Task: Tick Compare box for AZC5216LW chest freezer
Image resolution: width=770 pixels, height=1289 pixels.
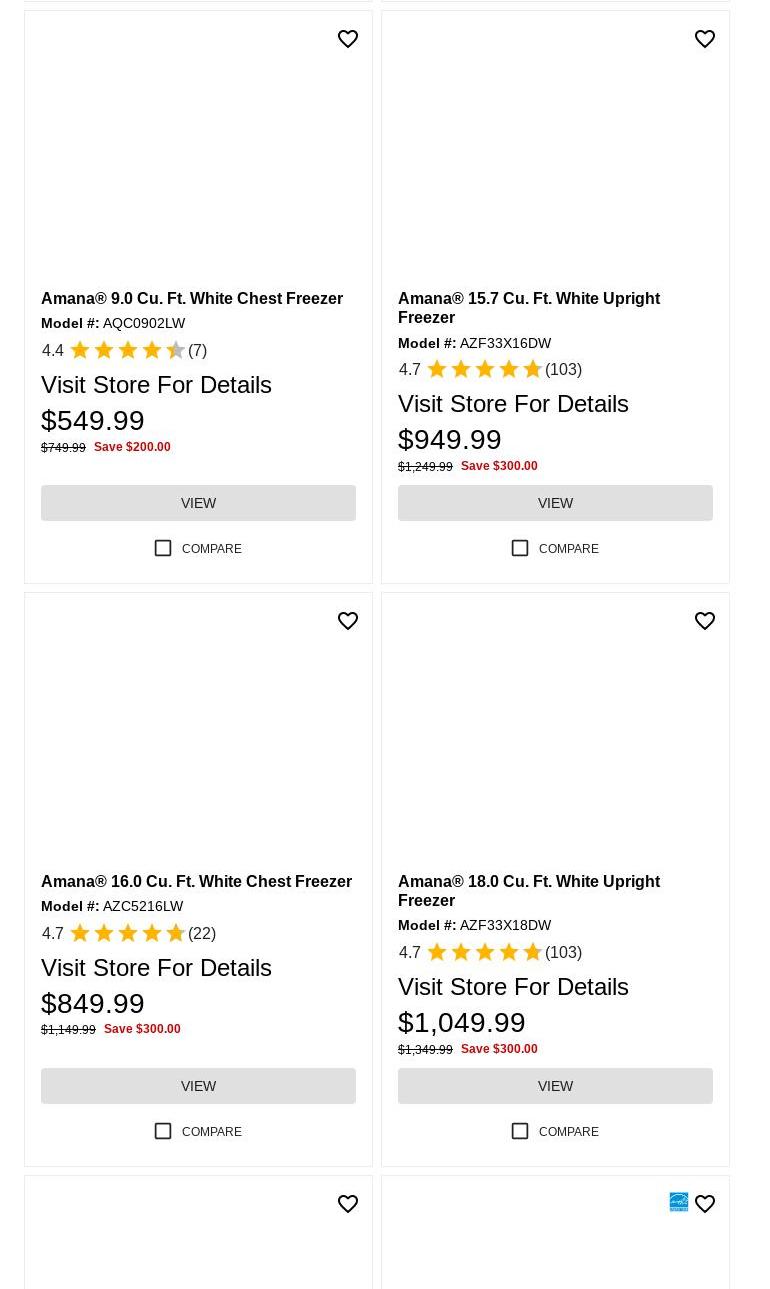Action: [x=163, y=1131]
